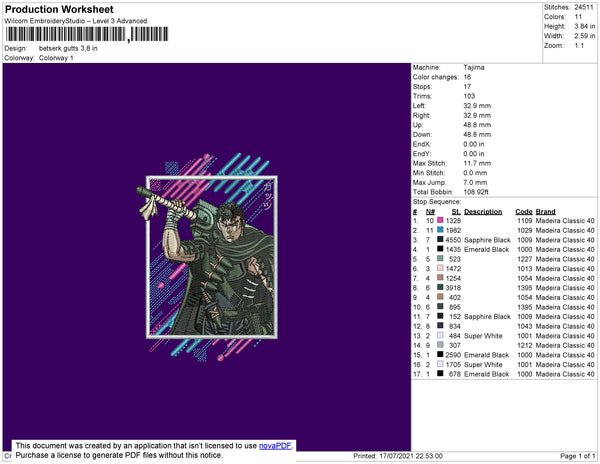
Task: Click the barcode under the worksheet title
Action: [x=86, y=34]
